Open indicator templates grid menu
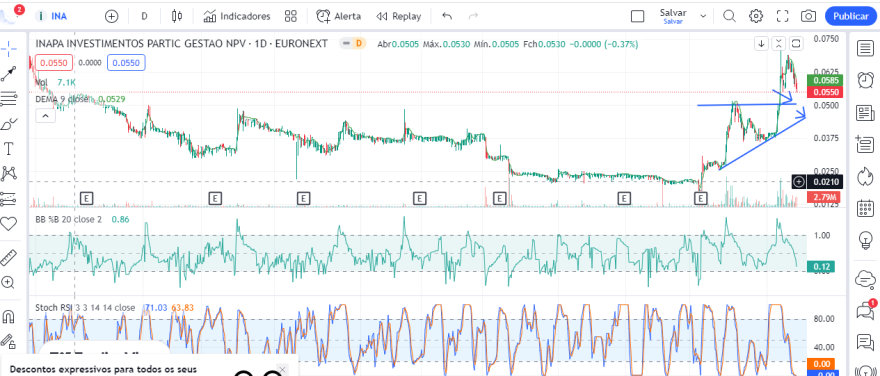The image size is (880, 376). (x=290, y=16)
